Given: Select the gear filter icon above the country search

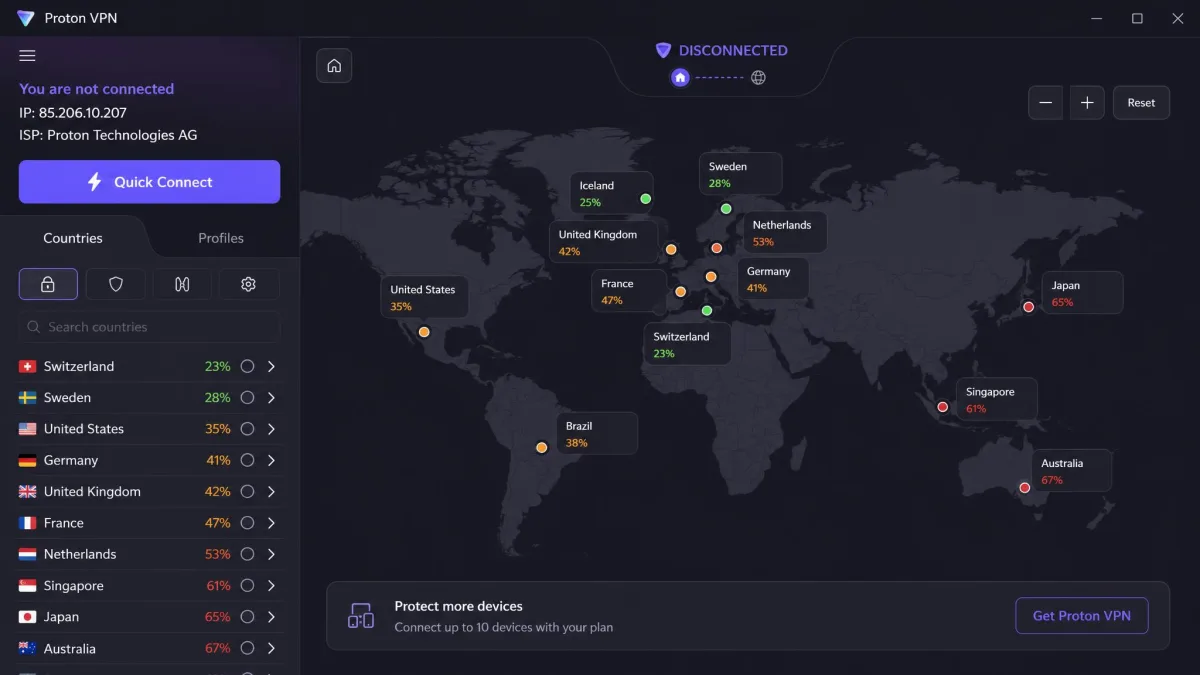Looking at the screenshot, I should pos(249,284).
